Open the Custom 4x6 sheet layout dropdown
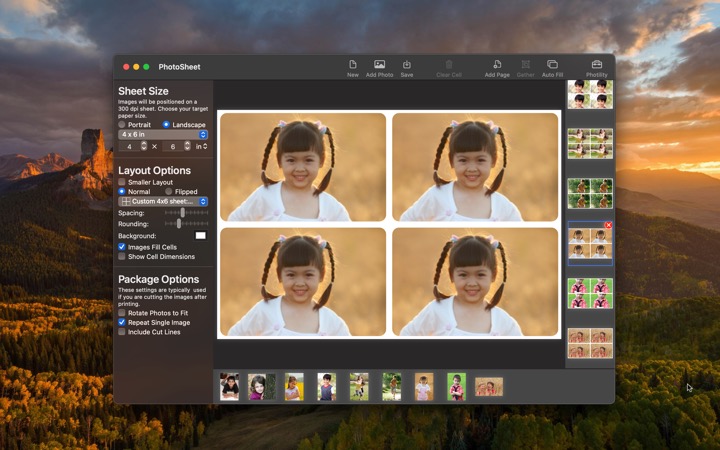 (x=163, y=201)
